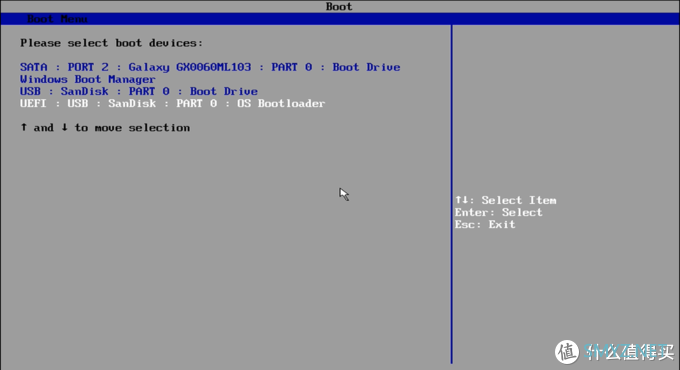Click the 'Esc: Exit' help line

pyautogui.click(x=485, y=225)
